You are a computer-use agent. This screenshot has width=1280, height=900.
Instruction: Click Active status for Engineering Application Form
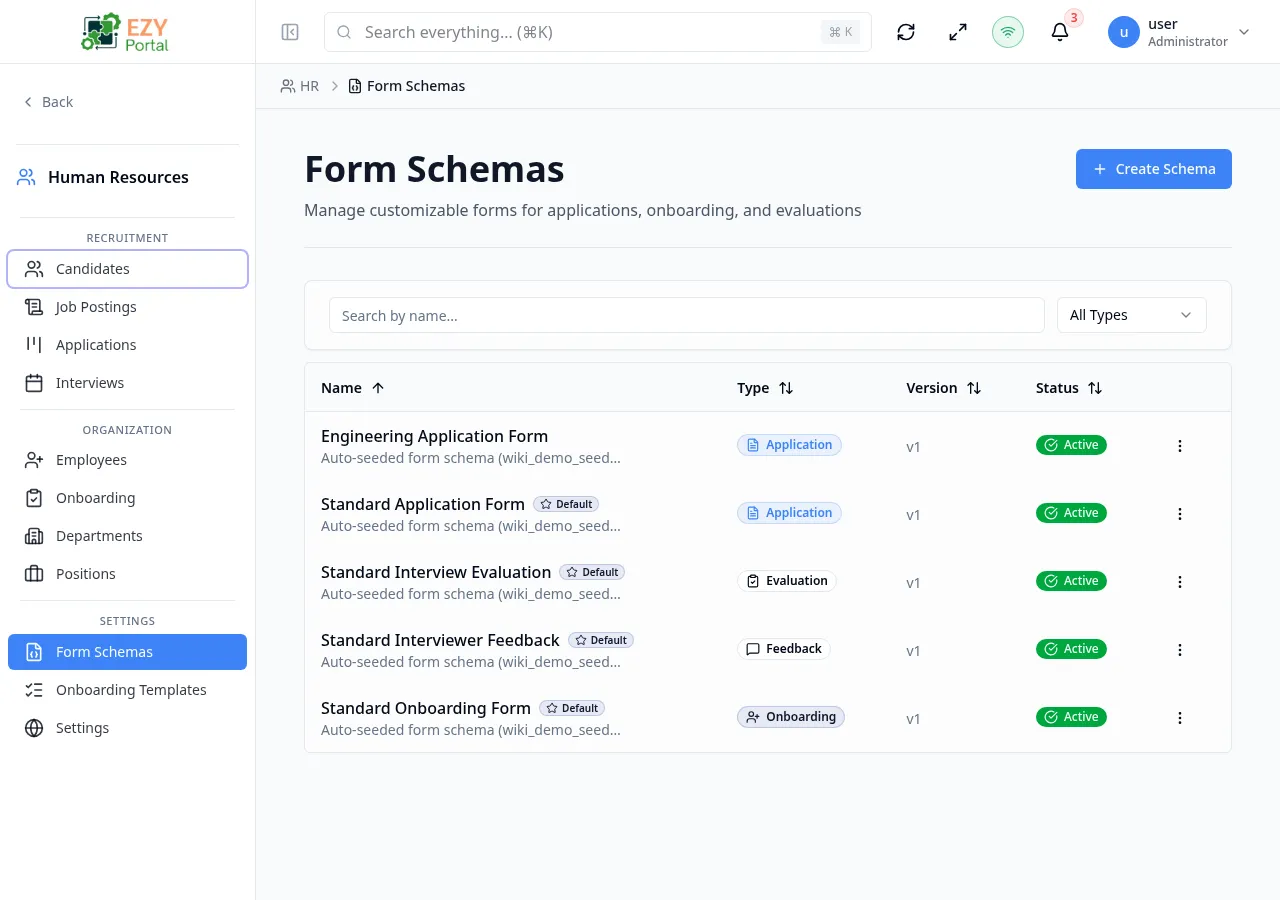click(x=1071, y=445)
